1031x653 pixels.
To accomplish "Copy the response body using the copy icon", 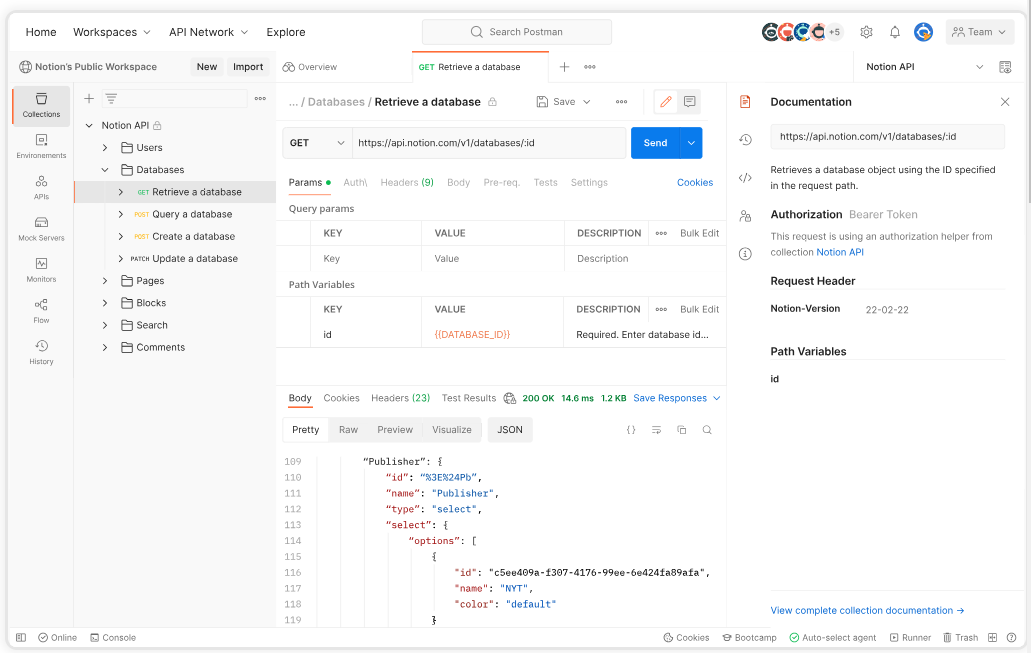I will point(682,430).
